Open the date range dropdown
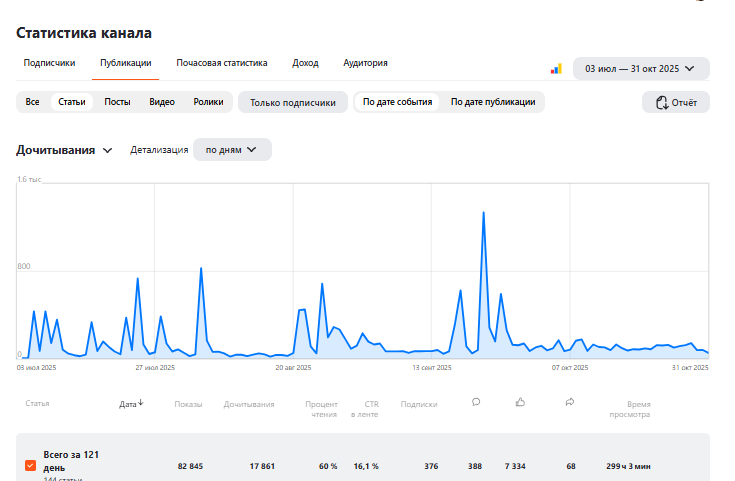The image size is (735, 481). point(640,69)
